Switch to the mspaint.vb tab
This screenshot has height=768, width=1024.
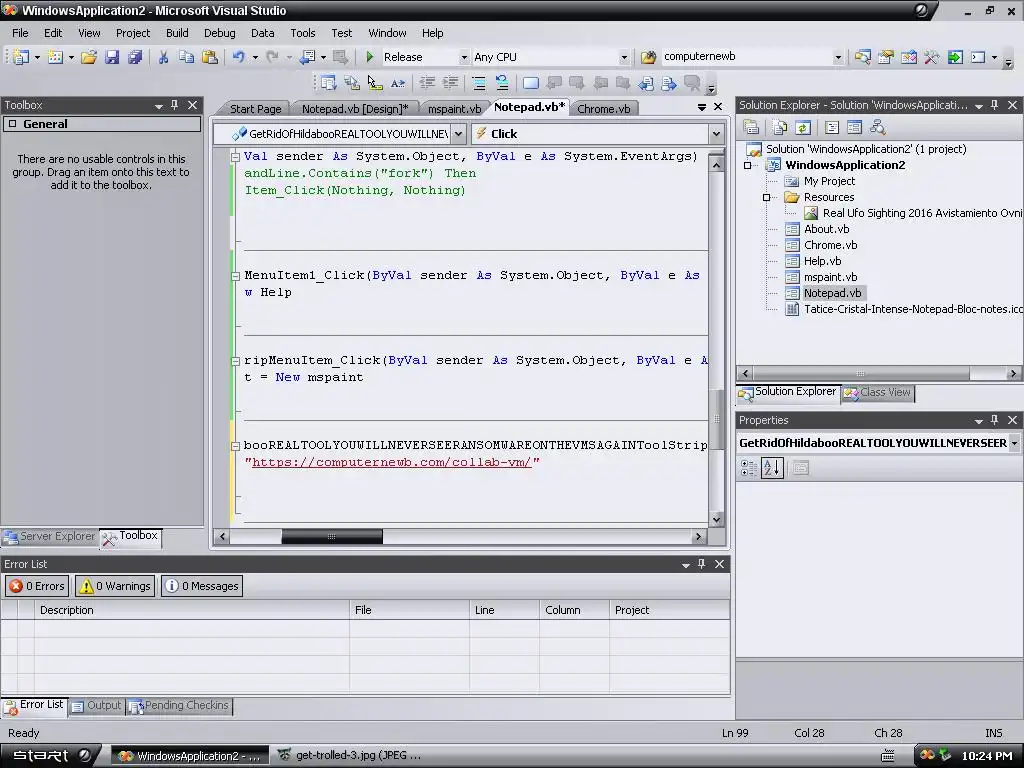(x=455, y=109)
